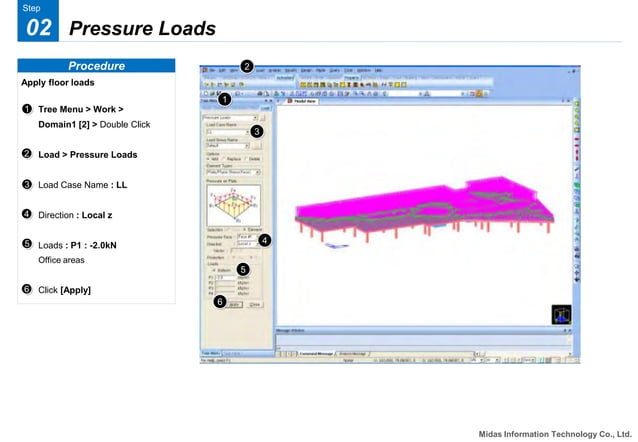Switch to the Analysis Message tab
The width and height of the screenshot is (638, 442).
[x=352, y=354]
